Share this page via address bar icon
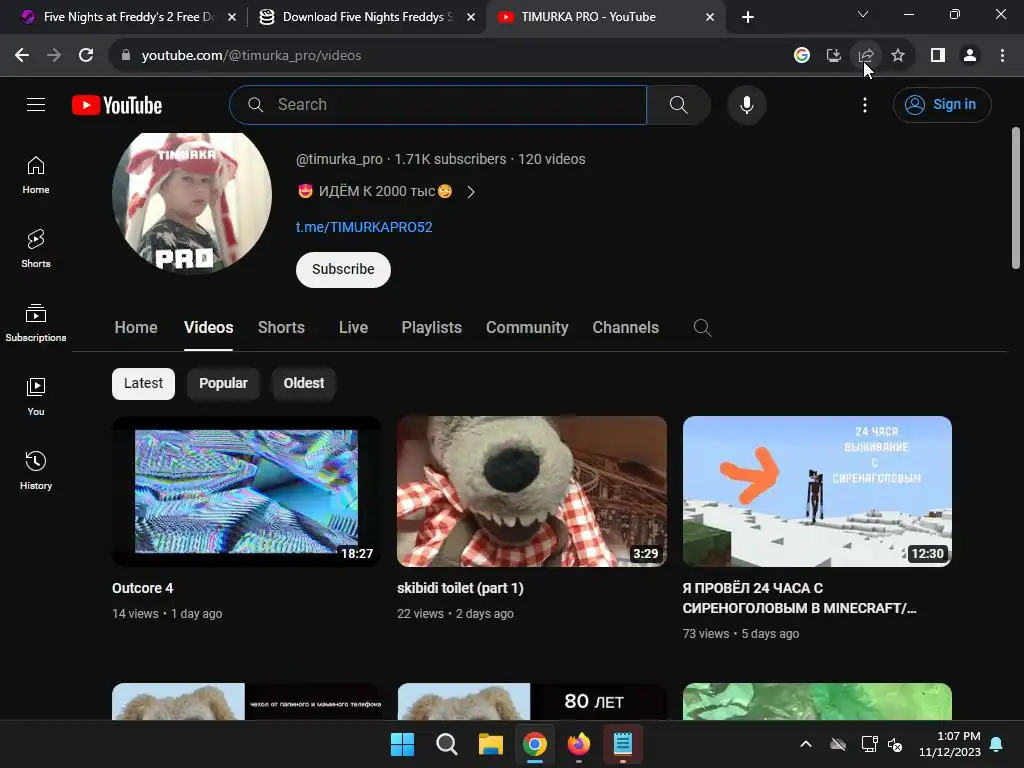This screenshot has width=1024, height=768. click(865, 56)
